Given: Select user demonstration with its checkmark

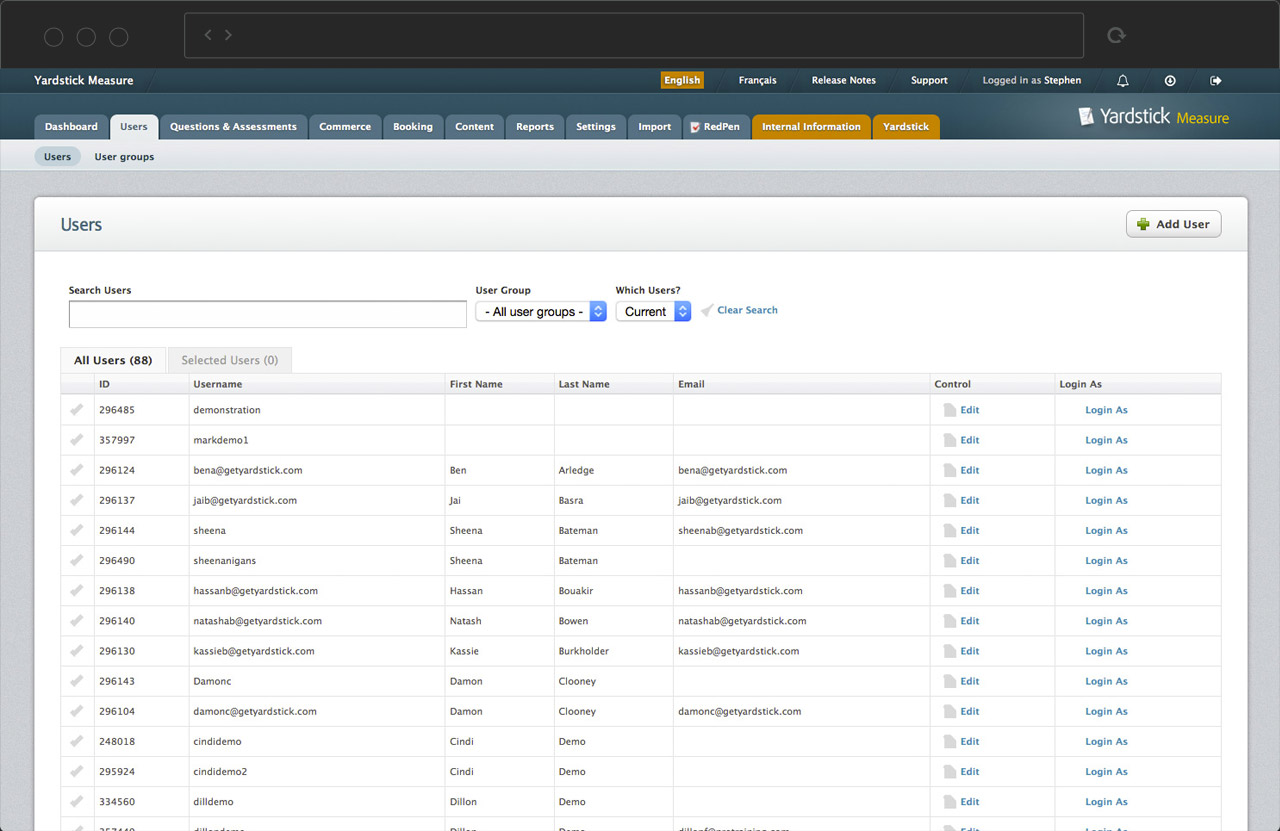Looking at the screenshot, I should pyautogui.click(x=77, y=409).
